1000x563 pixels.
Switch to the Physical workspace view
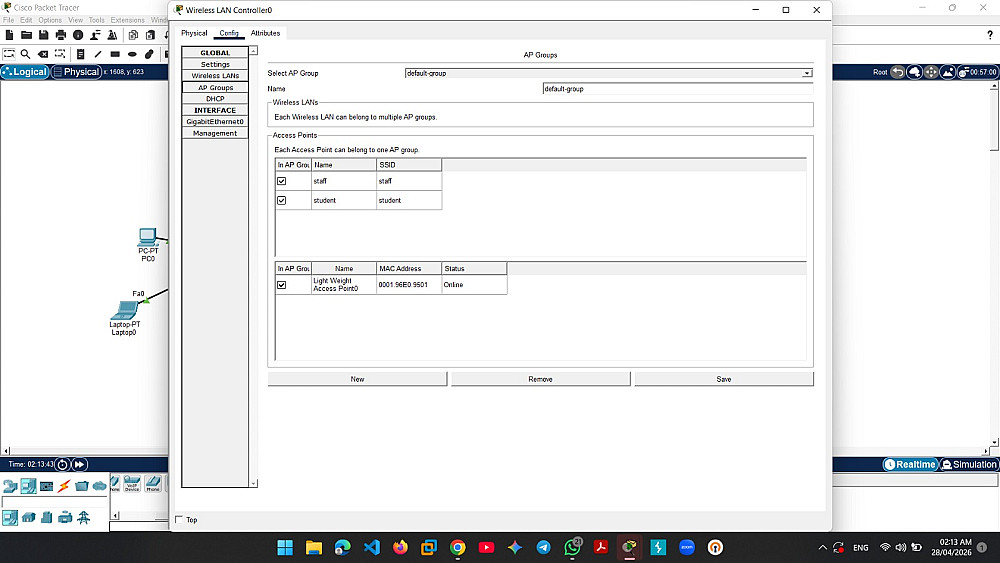[x=76, y=72]
